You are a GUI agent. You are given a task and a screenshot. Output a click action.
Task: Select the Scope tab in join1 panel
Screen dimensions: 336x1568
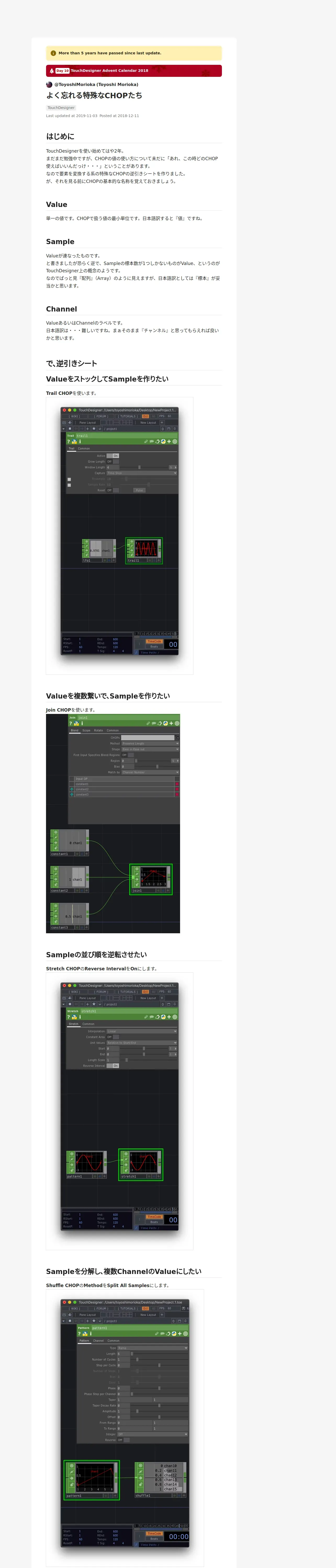click(86, 730)
